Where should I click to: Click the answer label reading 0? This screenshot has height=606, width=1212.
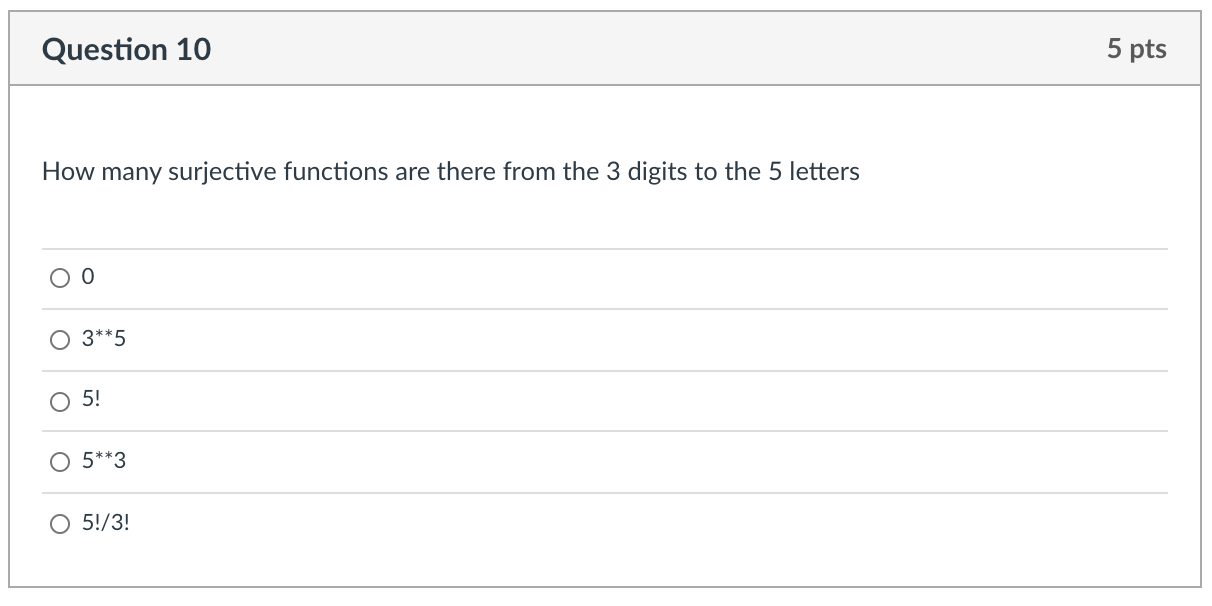click(86, 277)
